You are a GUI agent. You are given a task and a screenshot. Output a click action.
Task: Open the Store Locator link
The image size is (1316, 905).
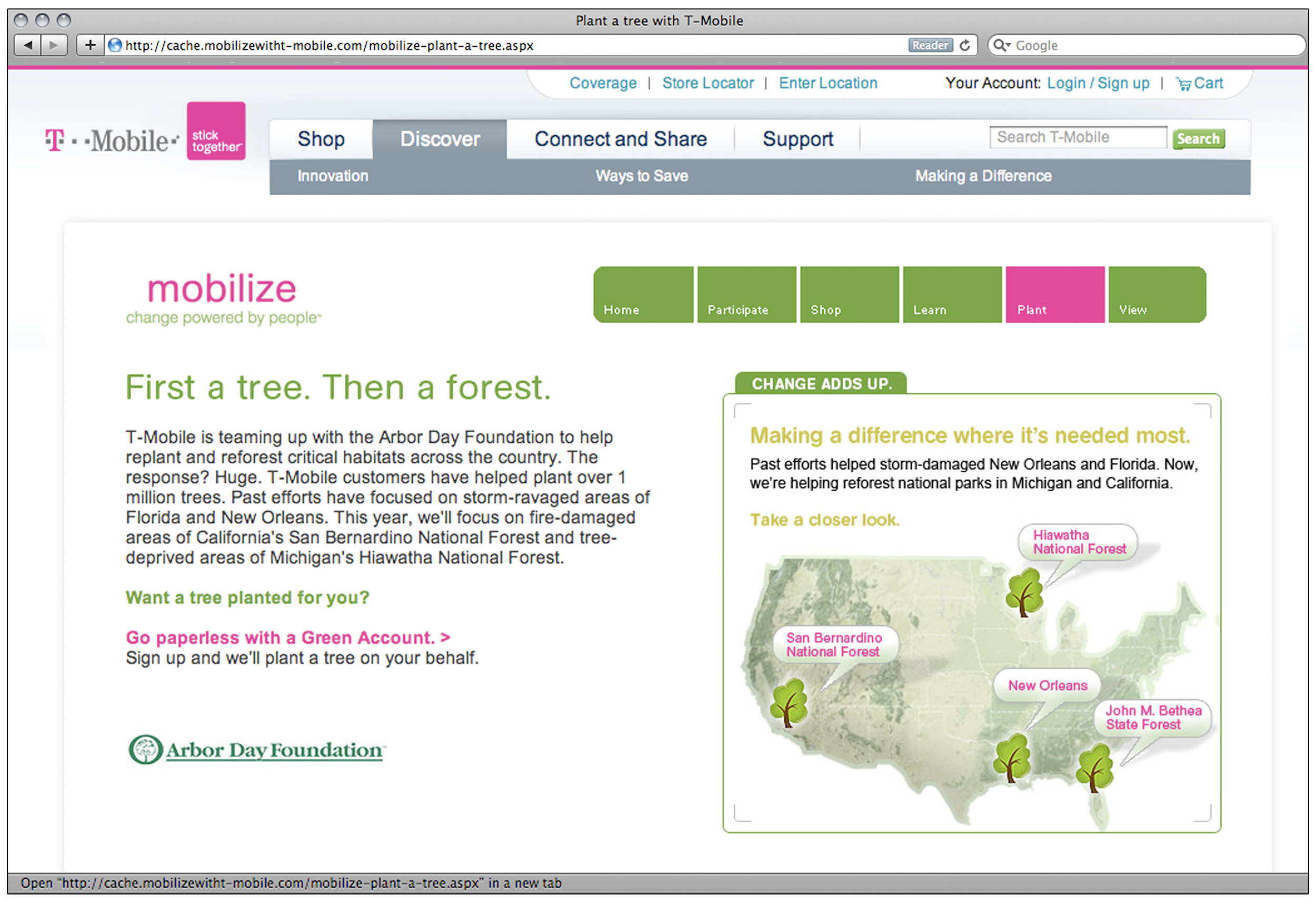(707, 83)
